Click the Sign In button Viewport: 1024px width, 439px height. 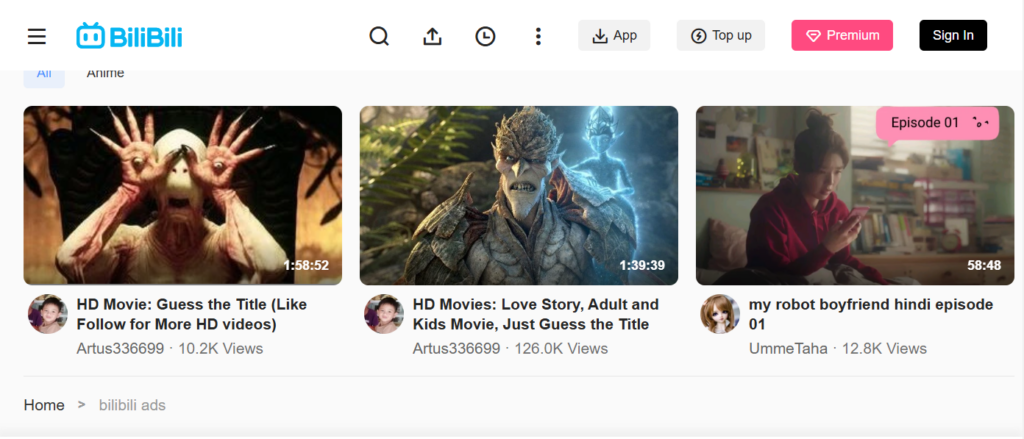(x=953, y=35)
